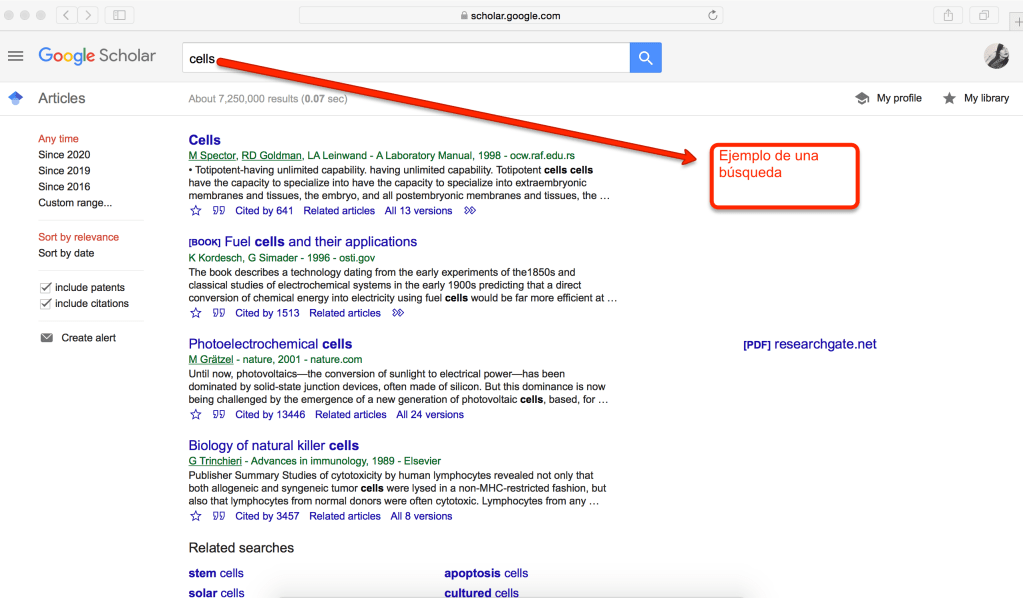
Task: Open 'My library' in top bar
Action: point(976,98)
